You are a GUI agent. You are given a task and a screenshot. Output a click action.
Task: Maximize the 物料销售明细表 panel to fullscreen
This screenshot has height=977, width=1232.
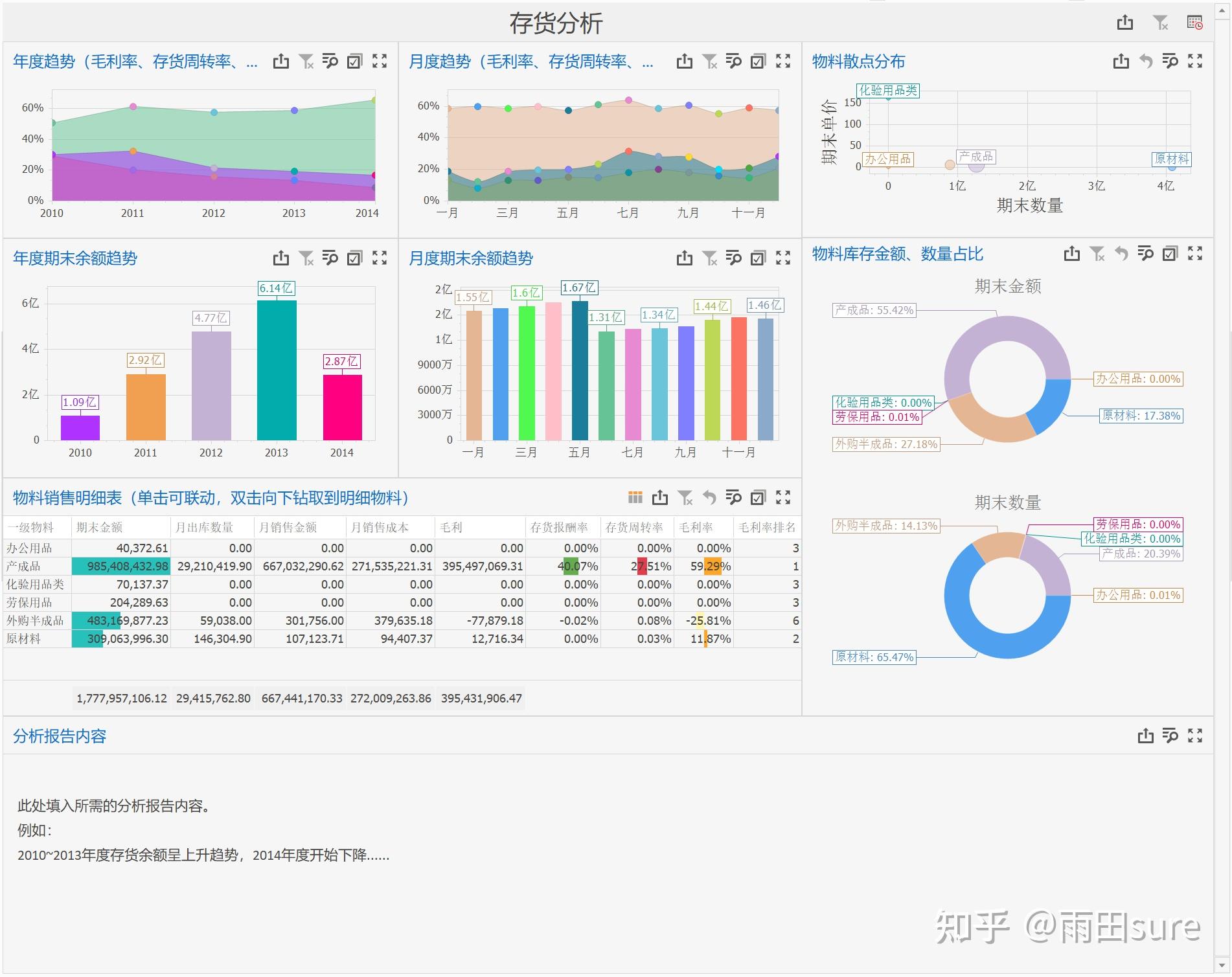tap(783, 498)
